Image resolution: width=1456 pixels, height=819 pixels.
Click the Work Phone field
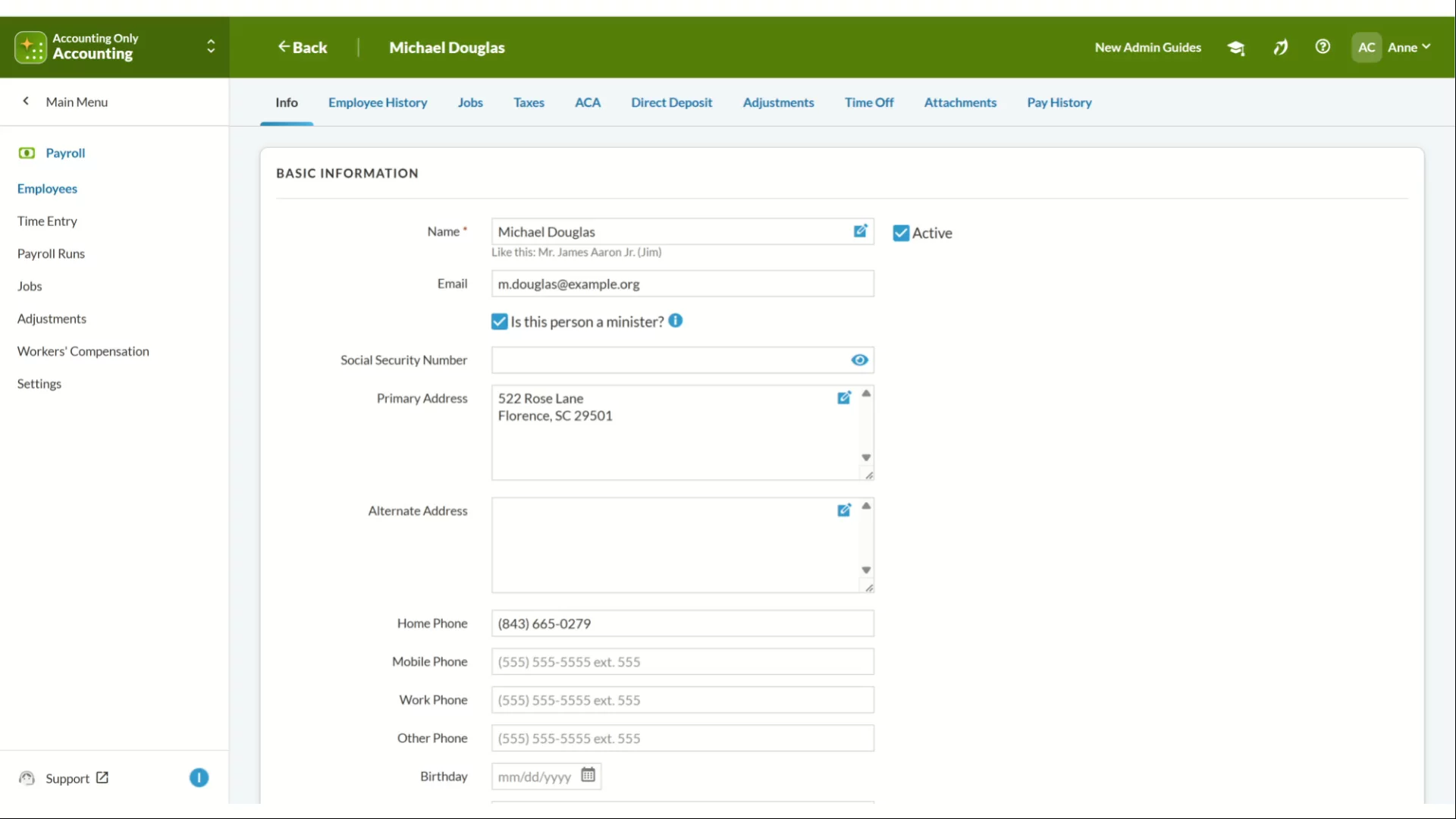[x=682, y=700]
